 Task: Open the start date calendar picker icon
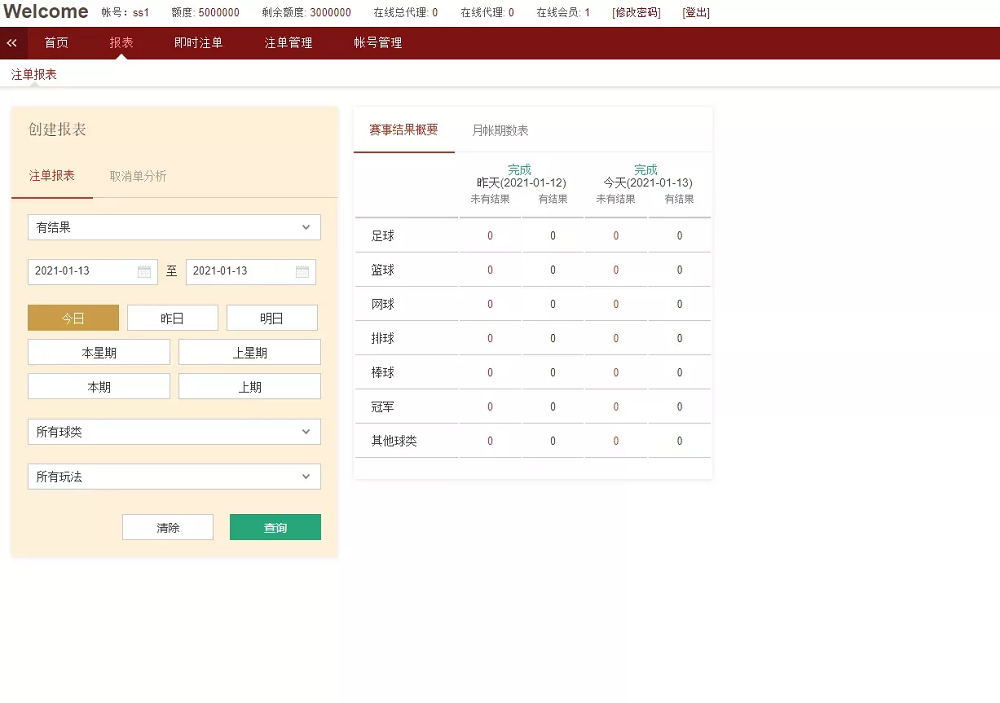coord(145,271)
